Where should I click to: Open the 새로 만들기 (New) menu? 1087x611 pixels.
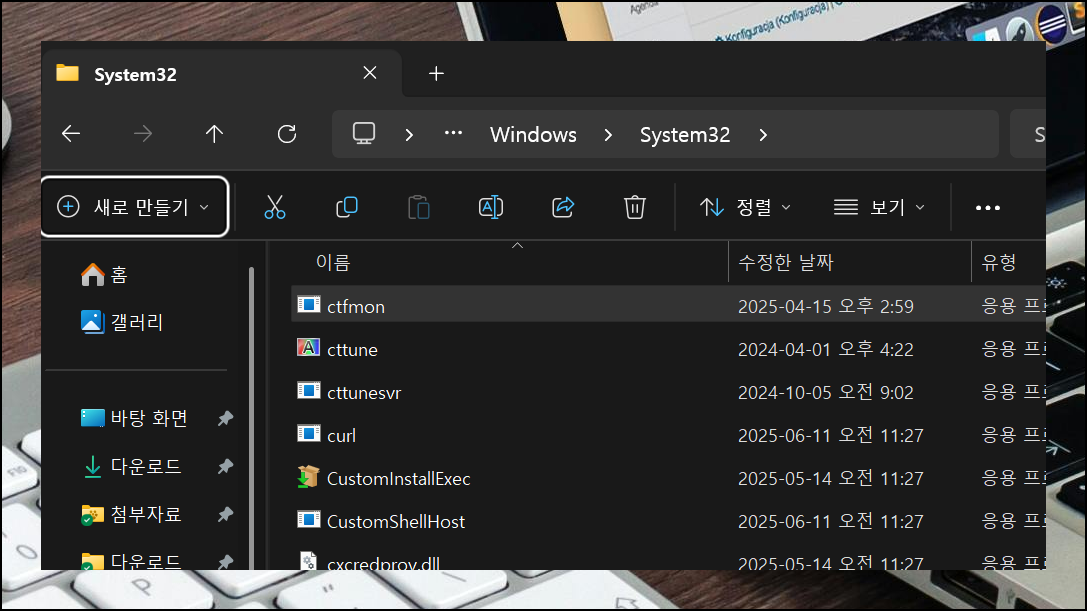pos(134,207)
